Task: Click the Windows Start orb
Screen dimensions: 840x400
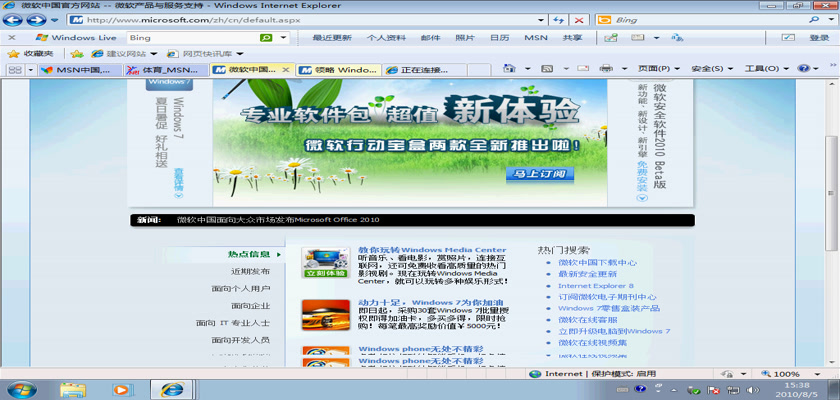Action: click(x=22, y=387)
